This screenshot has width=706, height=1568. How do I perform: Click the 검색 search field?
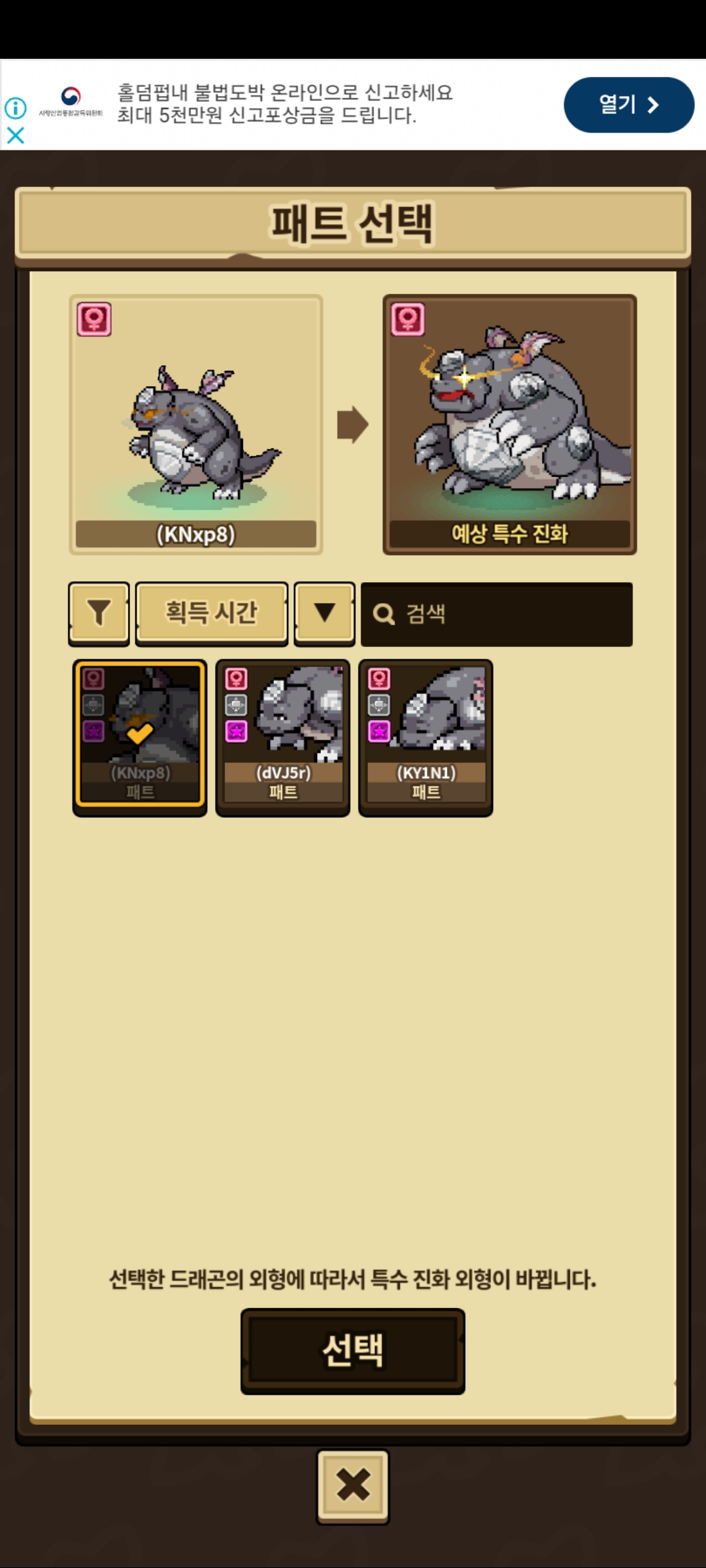pos(497,614)
